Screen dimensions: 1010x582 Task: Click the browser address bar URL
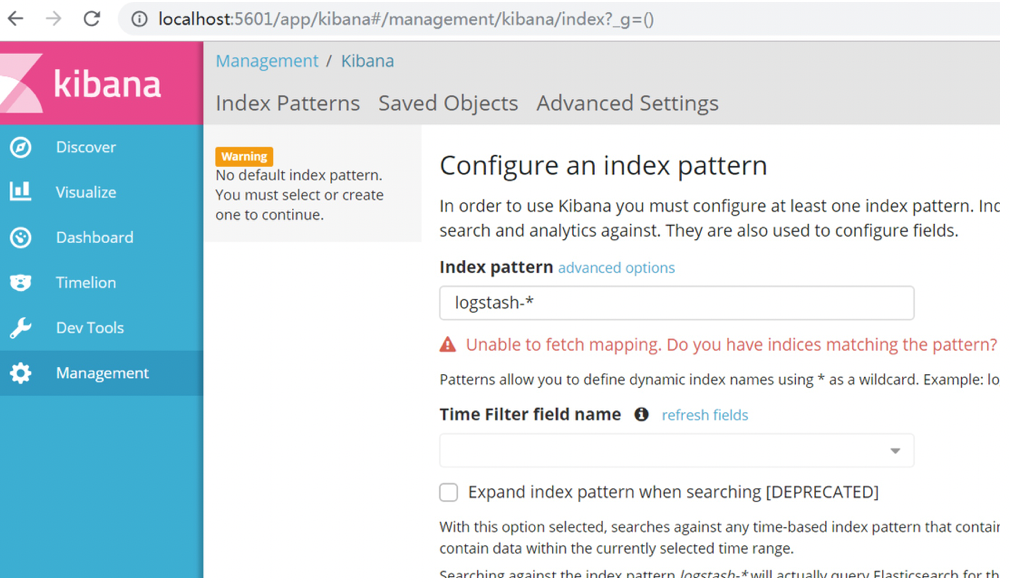pyautogui.click(x=406, y=19)
